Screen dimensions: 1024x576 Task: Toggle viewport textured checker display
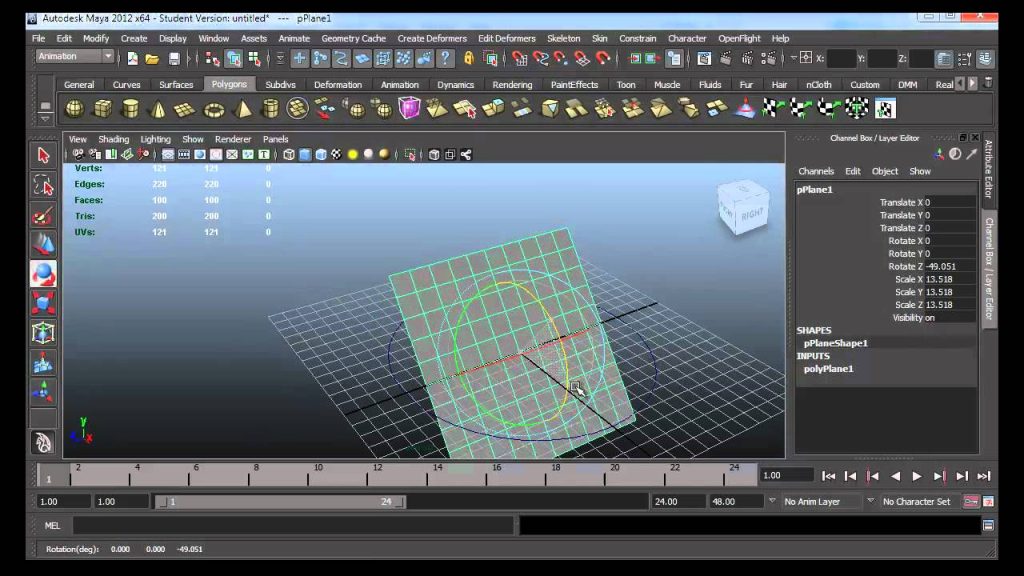[x=336, y=155]
